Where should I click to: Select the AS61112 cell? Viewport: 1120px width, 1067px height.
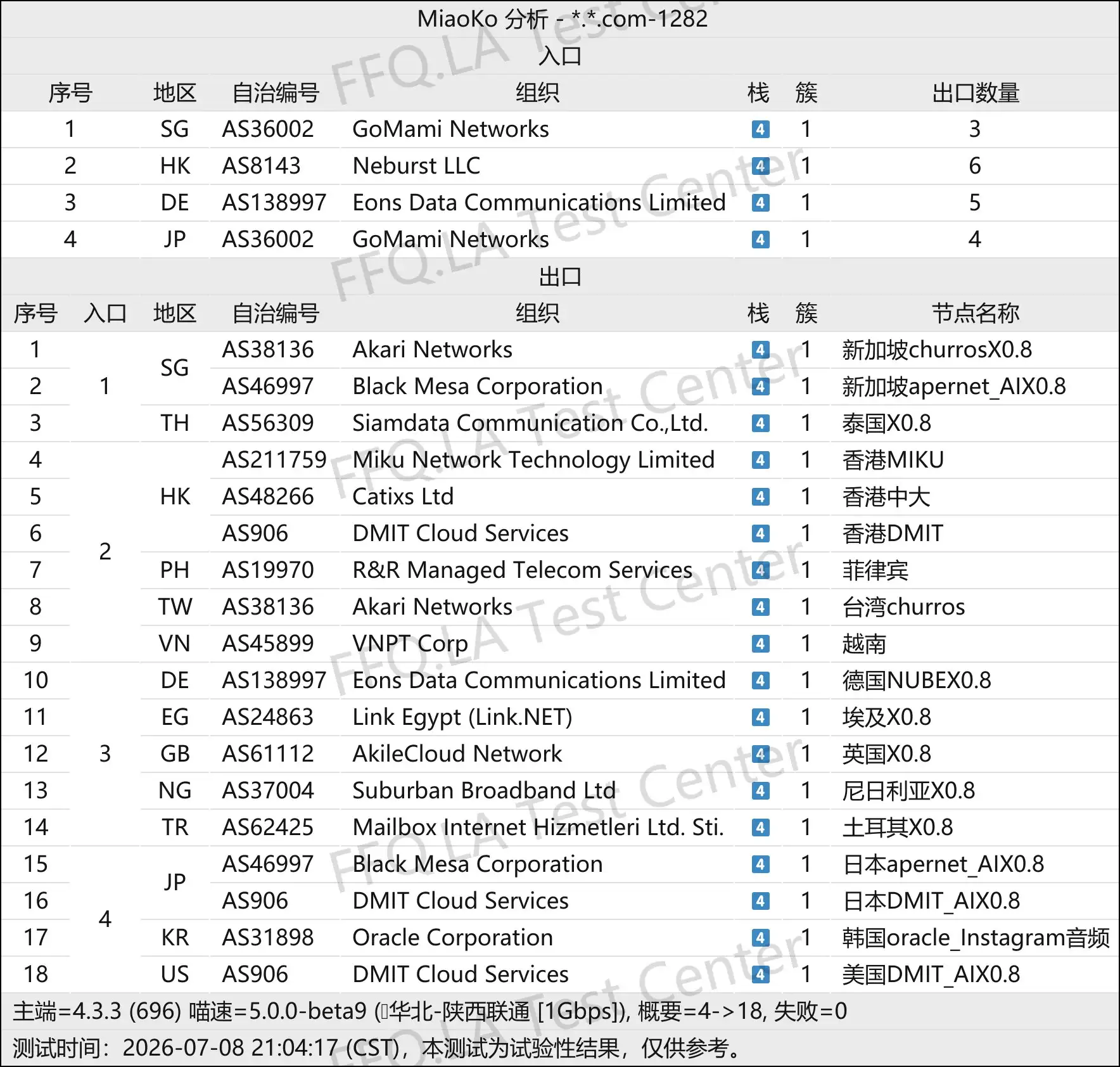click(268, 754)
